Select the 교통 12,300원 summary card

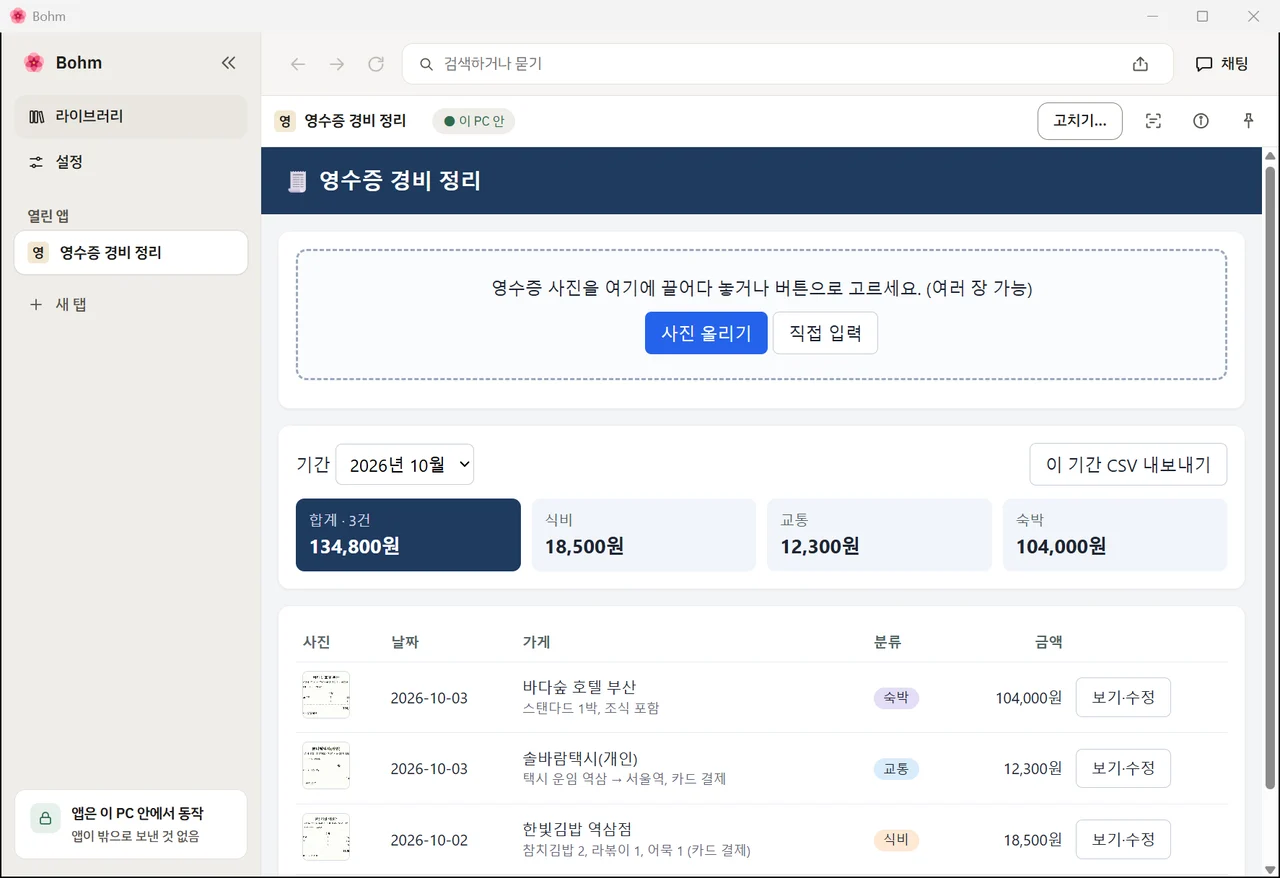pos(879,535)
